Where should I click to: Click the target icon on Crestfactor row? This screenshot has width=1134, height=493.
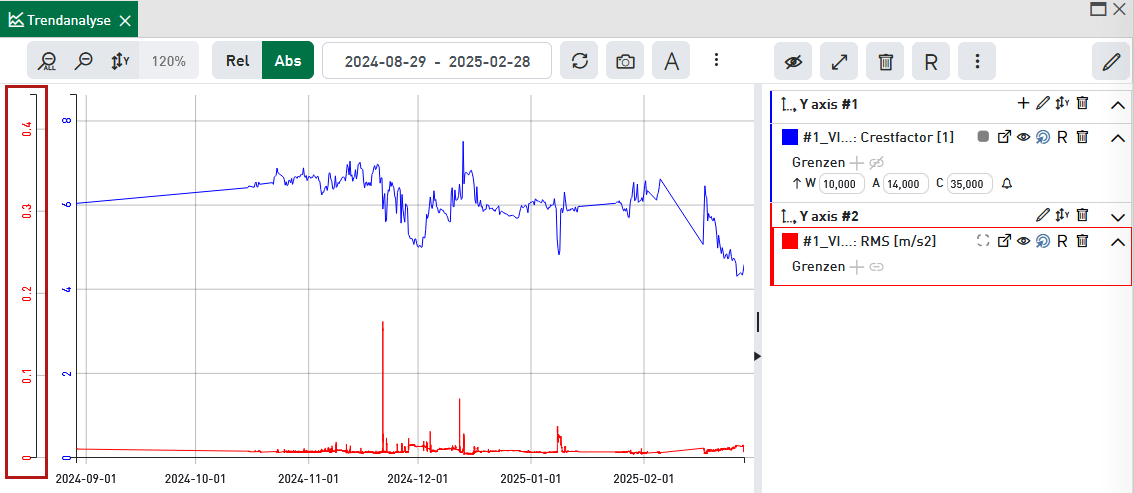[x=1042, y=137]
